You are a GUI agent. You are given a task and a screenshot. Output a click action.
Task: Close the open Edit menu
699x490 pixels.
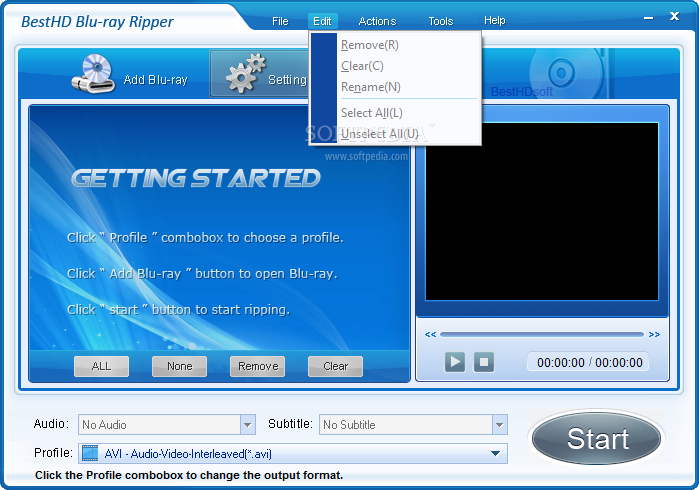(322, 21)
